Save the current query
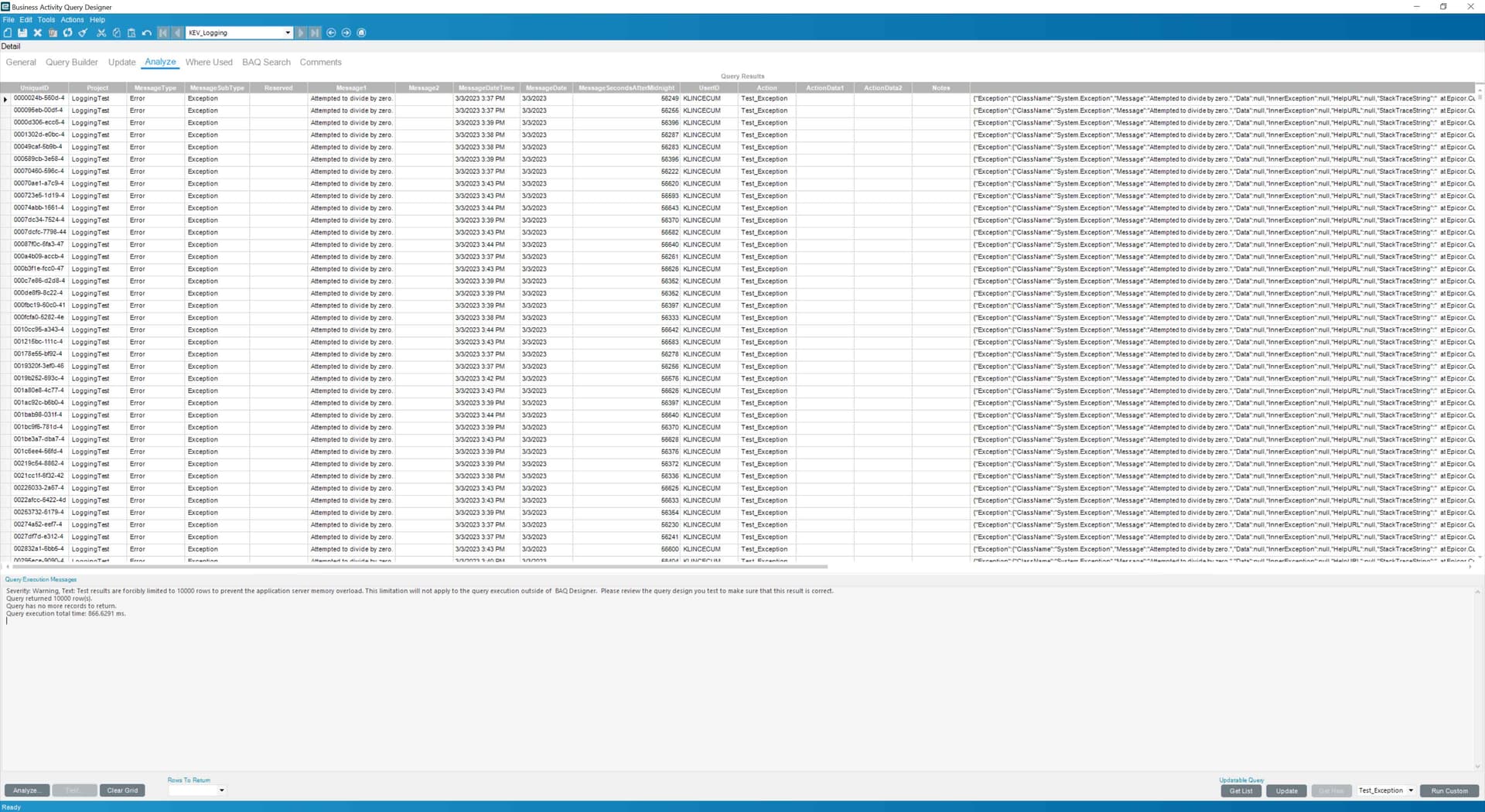The image size is (1485, 812). (x=22, y=32)
